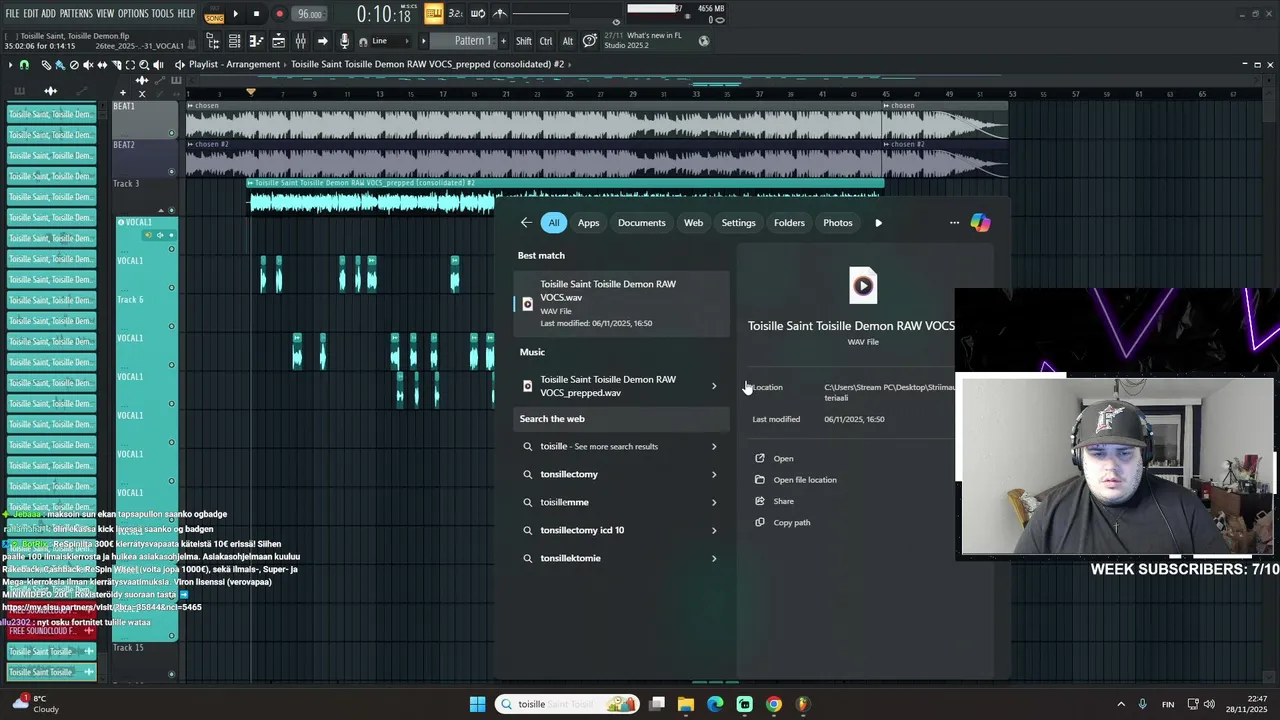
Task: Go back with search panel arrow
Action: click(x=526, y=223)
